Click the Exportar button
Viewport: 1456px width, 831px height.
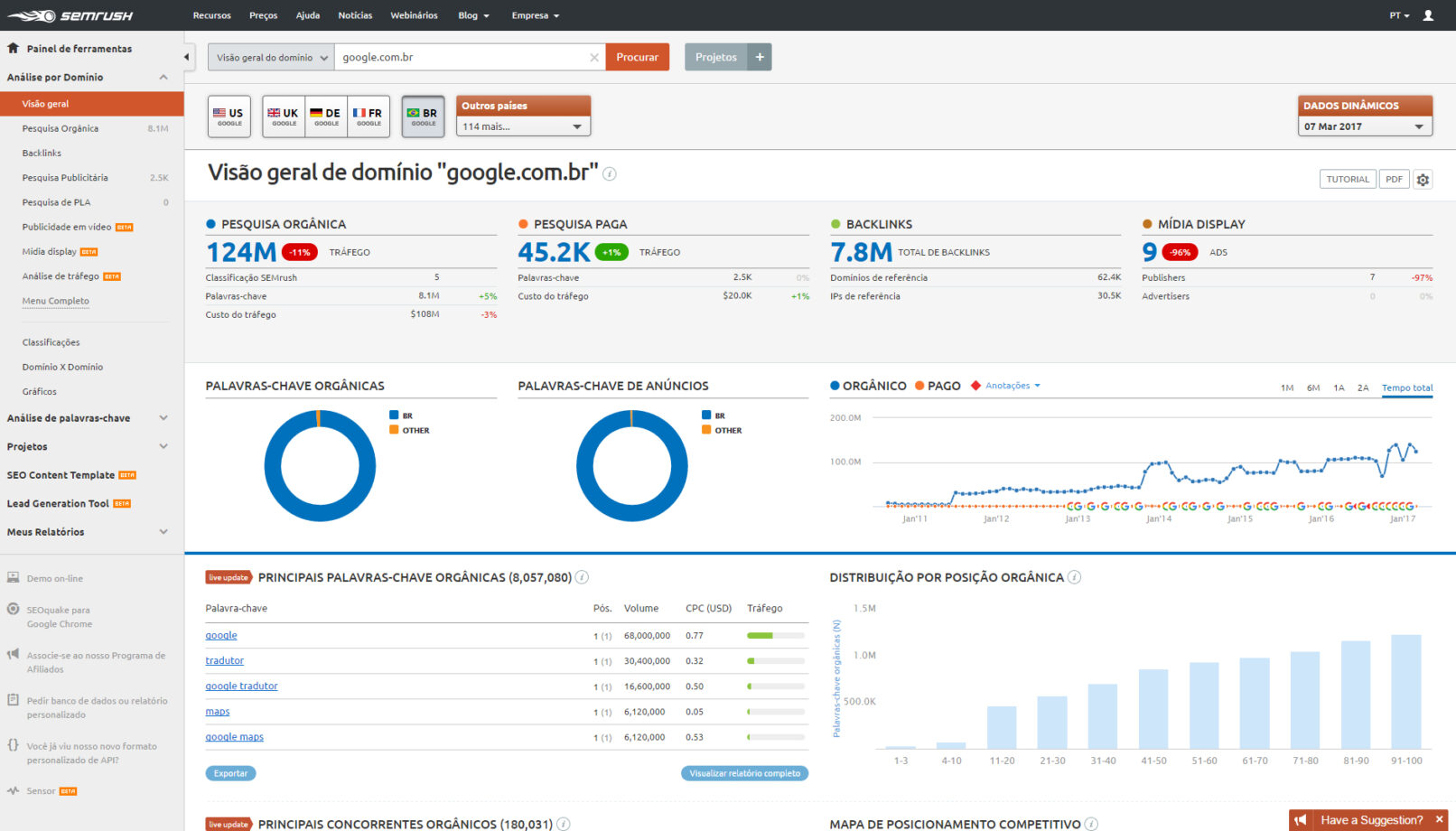tap(230, 773)
